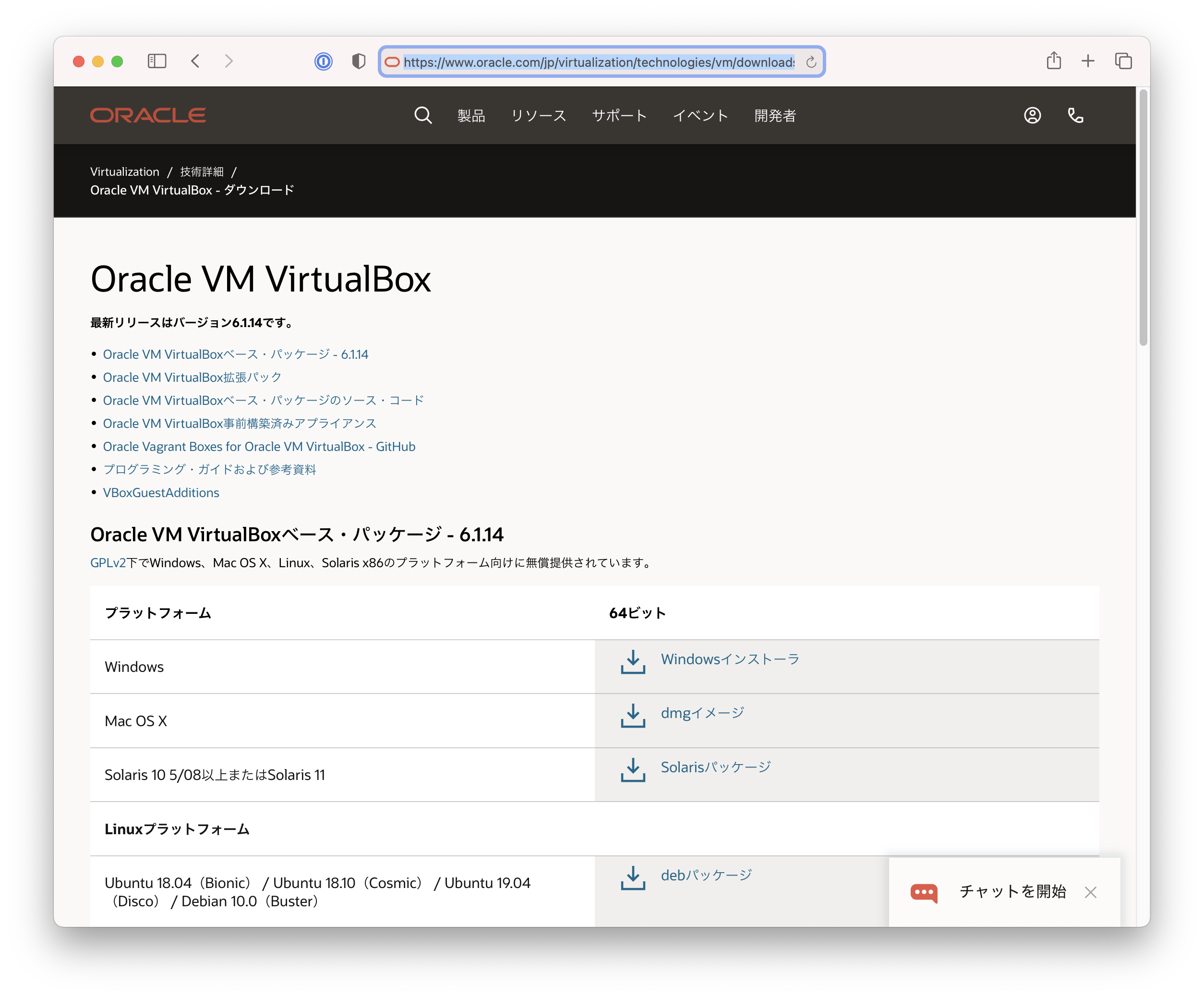
Task: Click the GPLv2 license link
Action: (x=107, y=563)
